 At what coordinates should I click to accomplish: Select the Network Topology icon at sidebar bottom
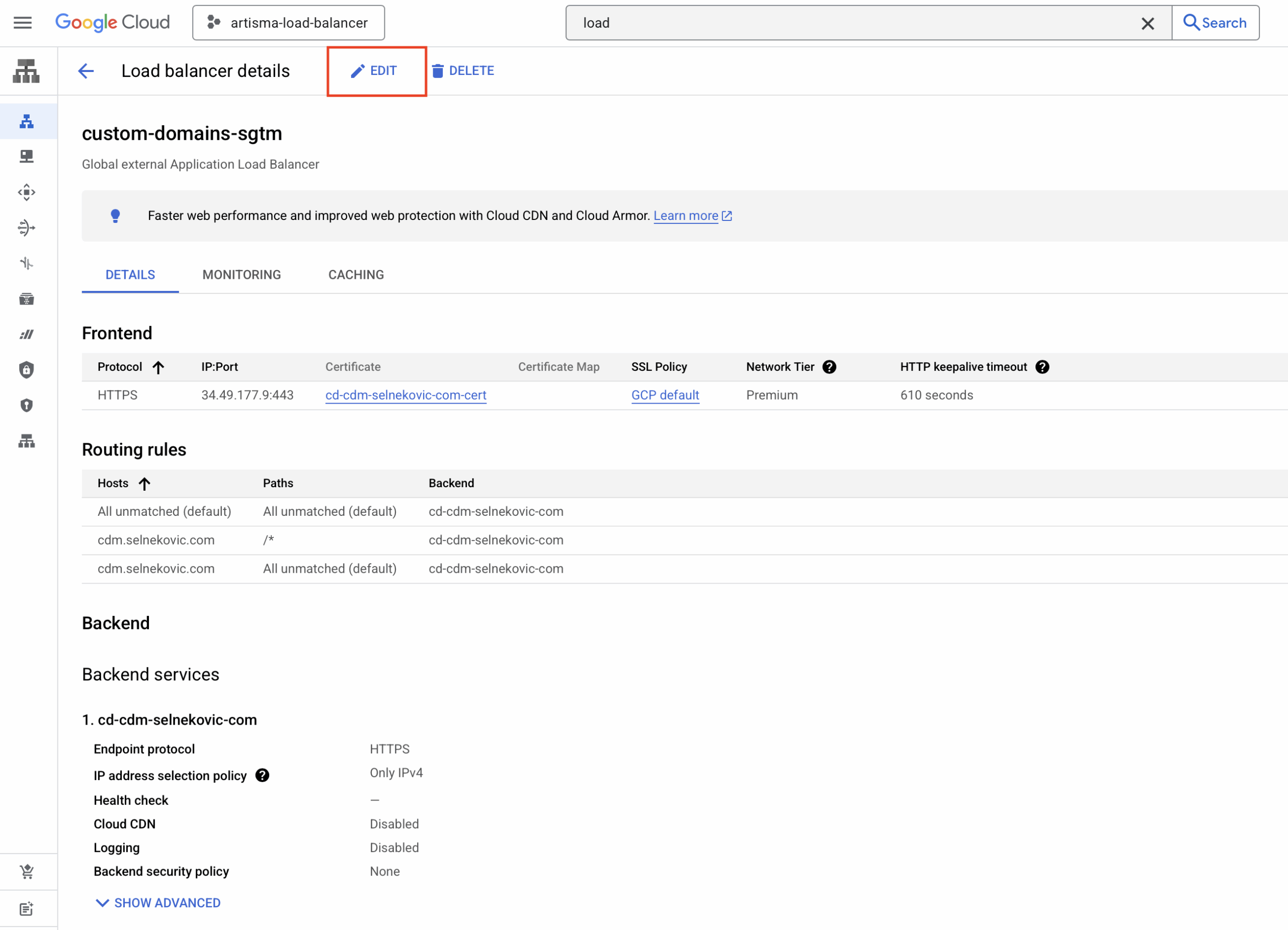pyautogui.click(x=27, y=441)
